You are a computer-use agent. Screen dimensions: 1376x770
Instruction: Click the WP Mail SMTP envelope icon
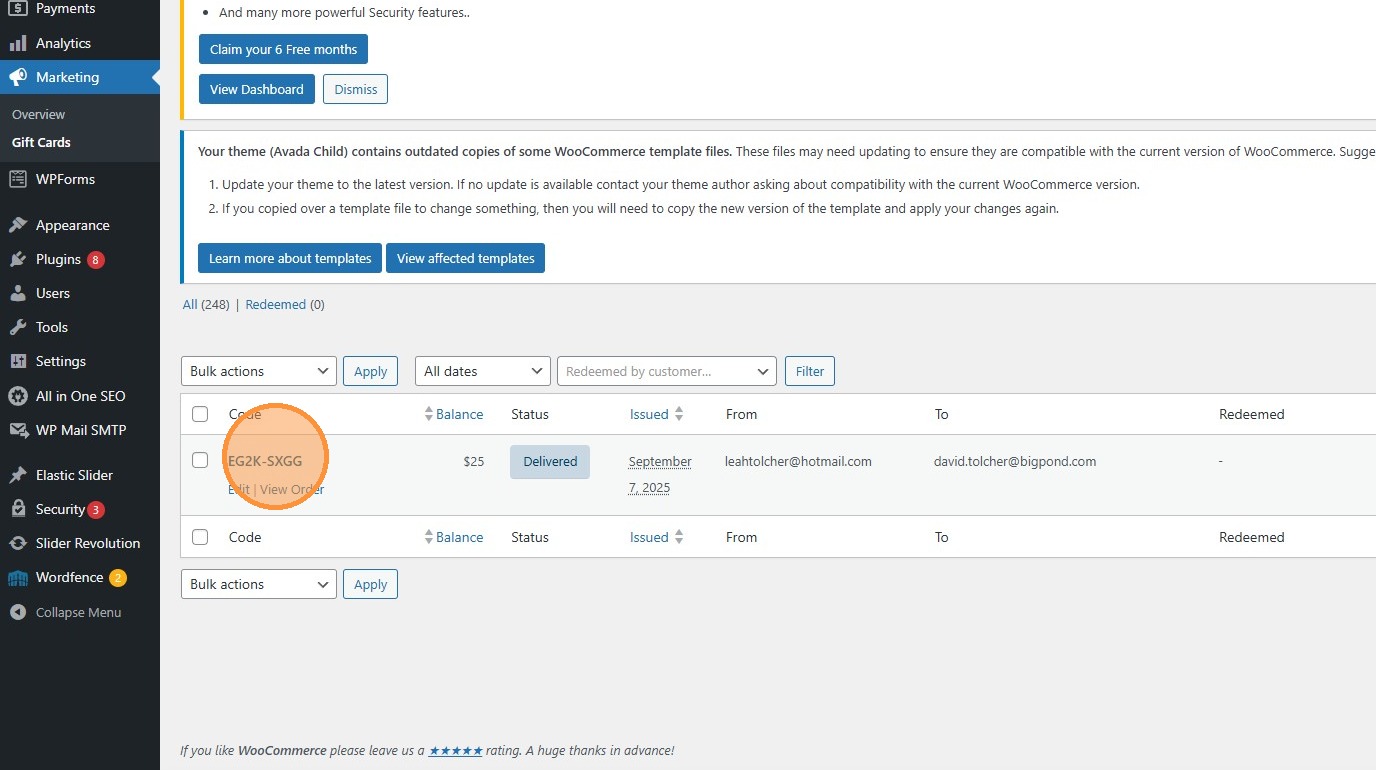coord(17,430)
